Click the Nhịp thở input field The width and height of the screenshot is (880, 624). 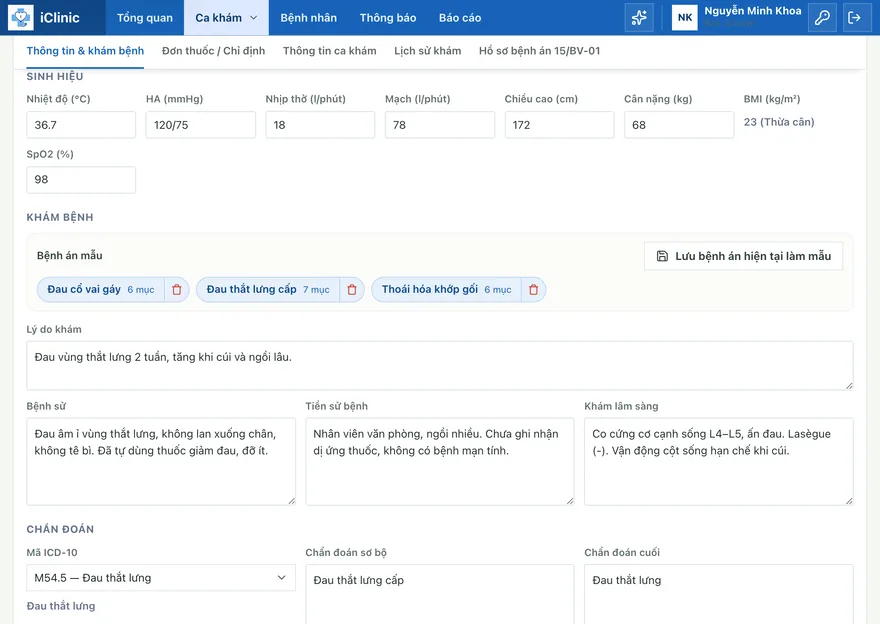click(x=320, y=125)
